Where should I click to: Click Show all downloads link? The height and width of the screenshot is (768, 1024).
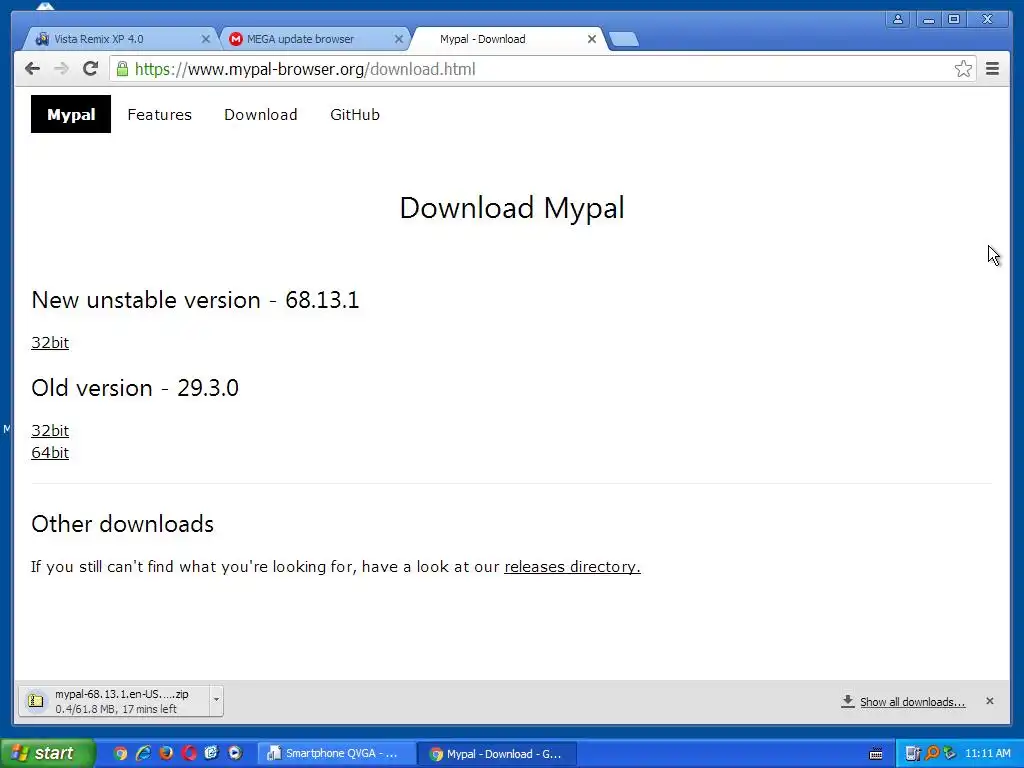click(912, 702)
